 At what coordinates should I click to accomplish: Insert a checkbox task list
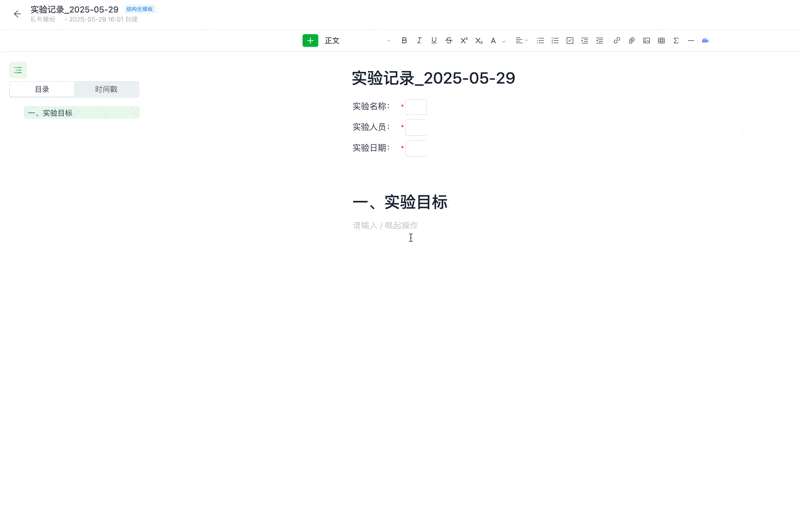570,41
